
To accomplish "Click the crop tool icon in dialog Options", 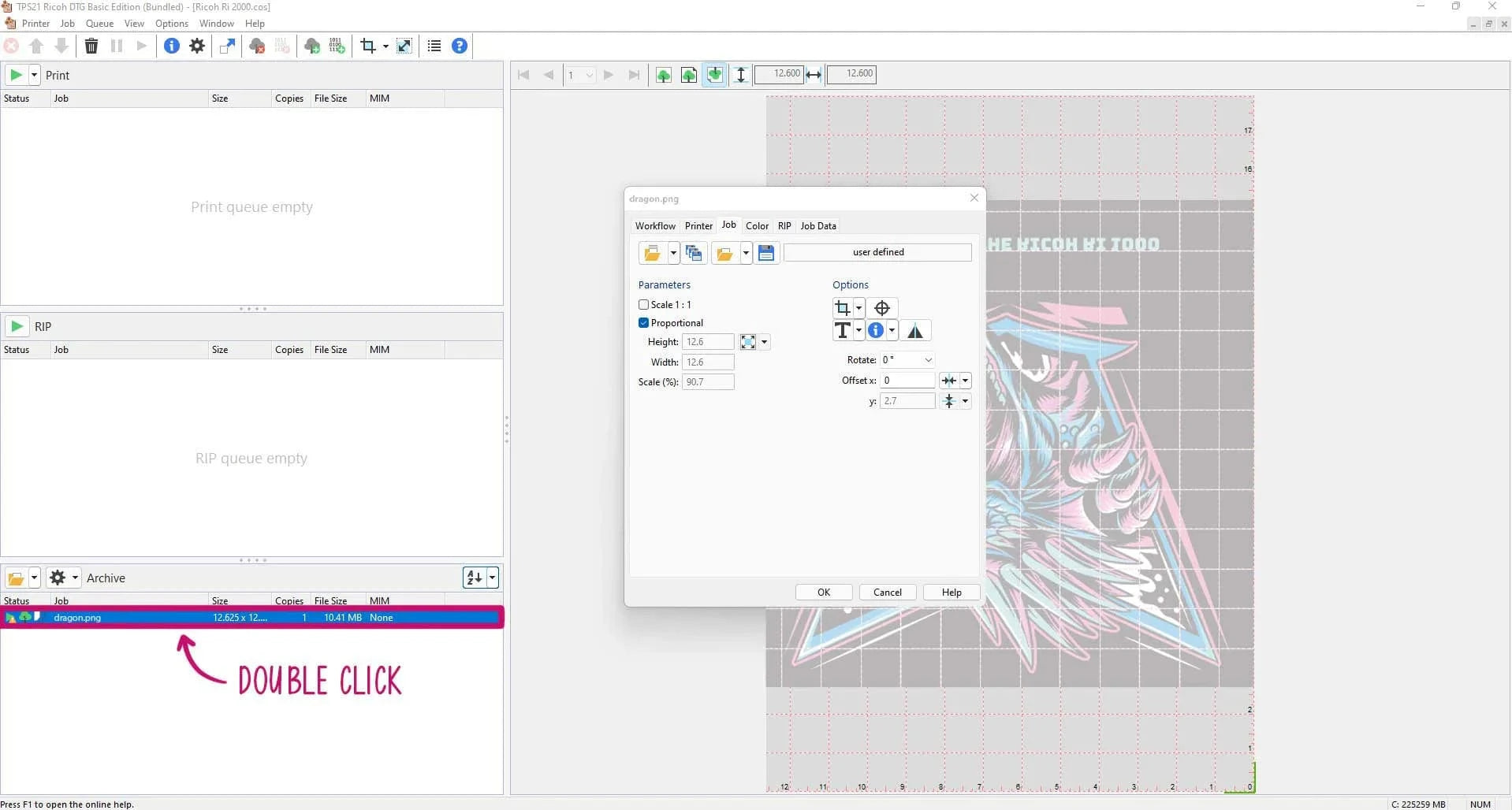I will click(x=843, y=308).
